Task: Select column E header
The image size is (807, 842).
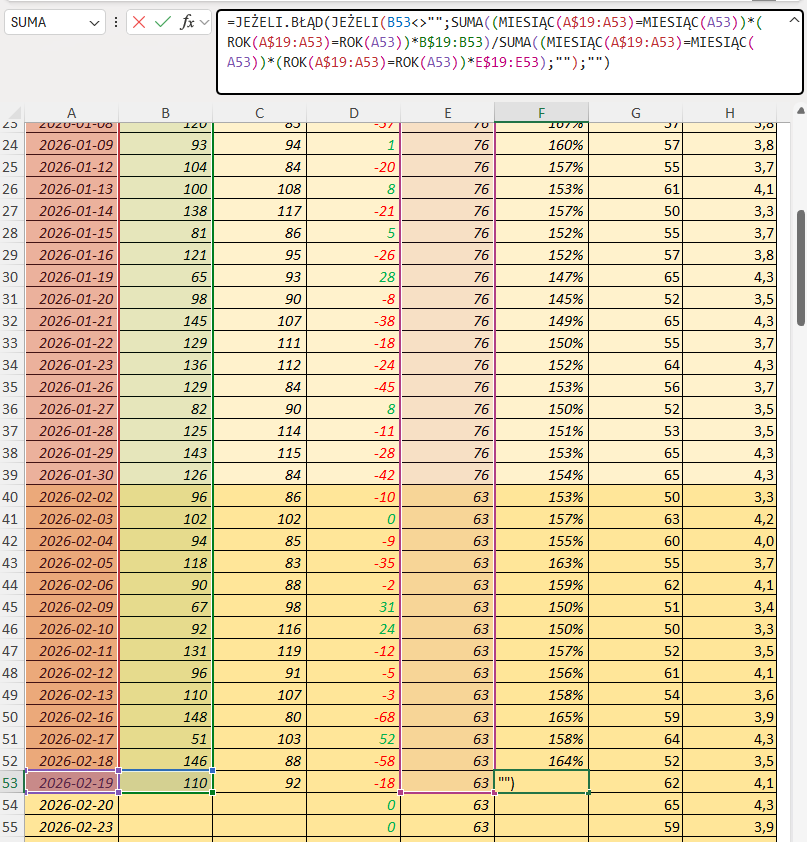Action: point(447,113)
